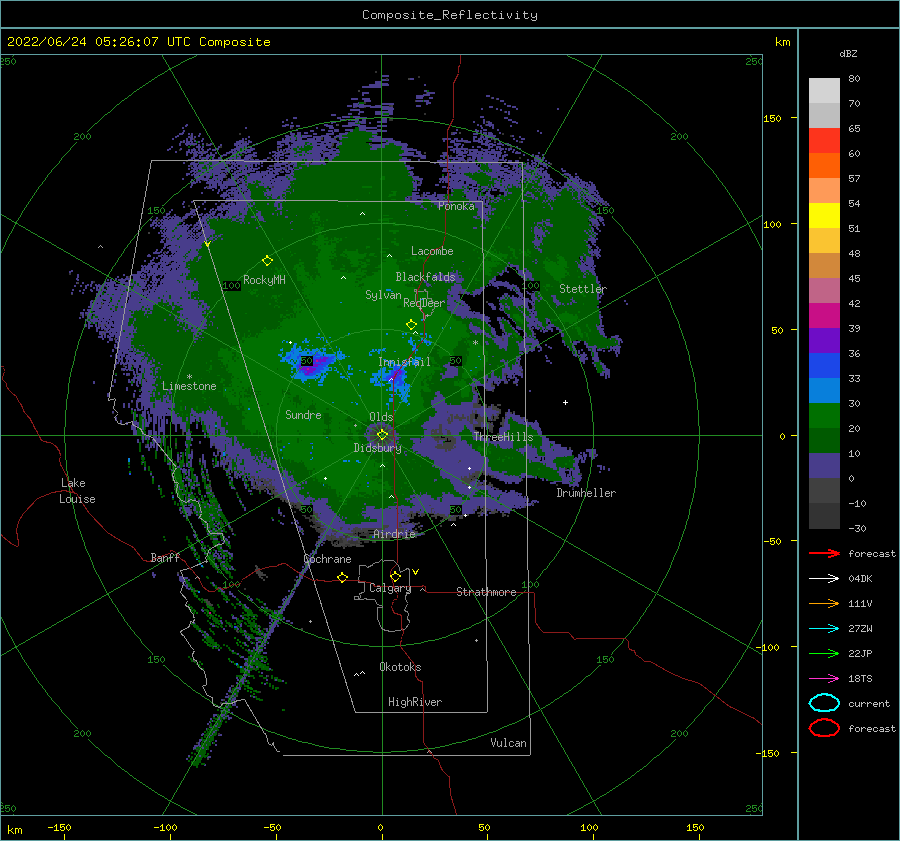Click the white plus marker east of ThreeHills
900x841 pixels.
click(565, 402)
